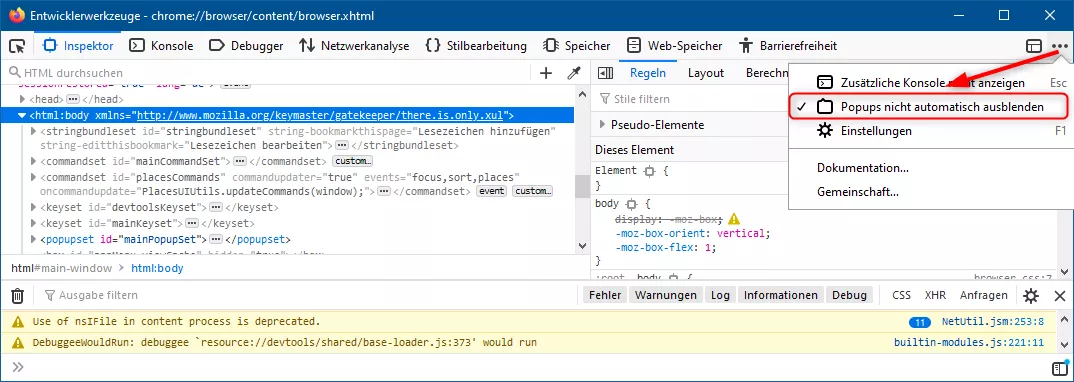The width and height of the screenshot is (1074, 382).
Task: Expand the mainPopupSet popupset node
Action: 34,240
